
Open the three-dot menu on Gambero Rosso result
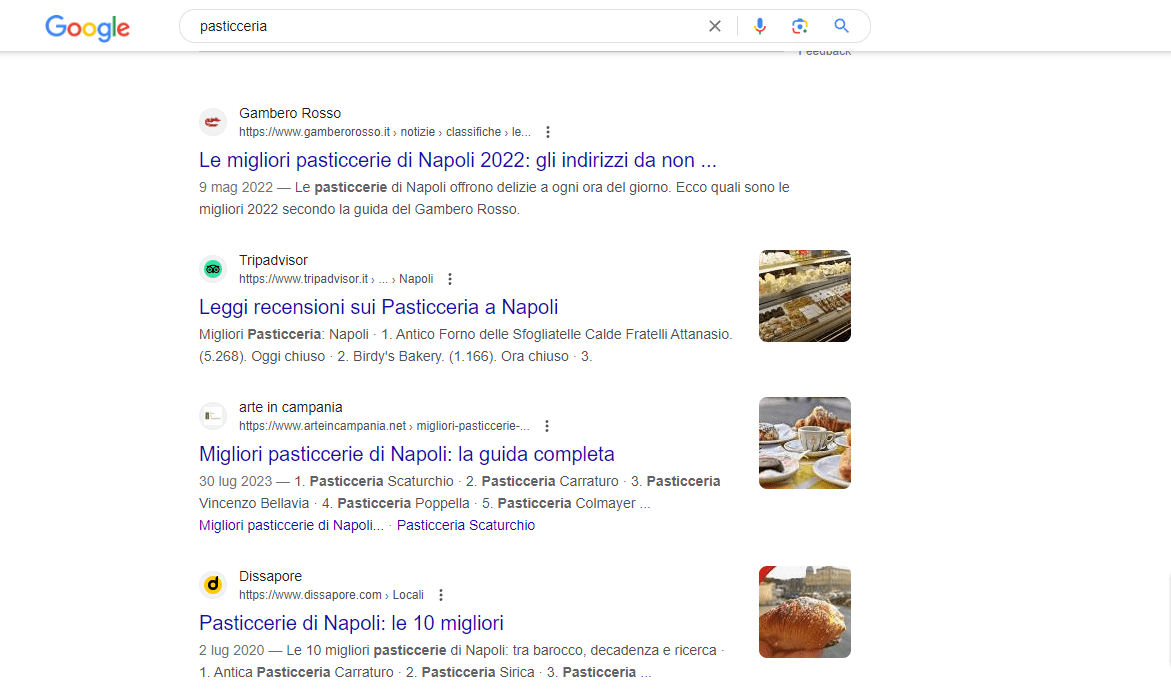pos(548,131)
